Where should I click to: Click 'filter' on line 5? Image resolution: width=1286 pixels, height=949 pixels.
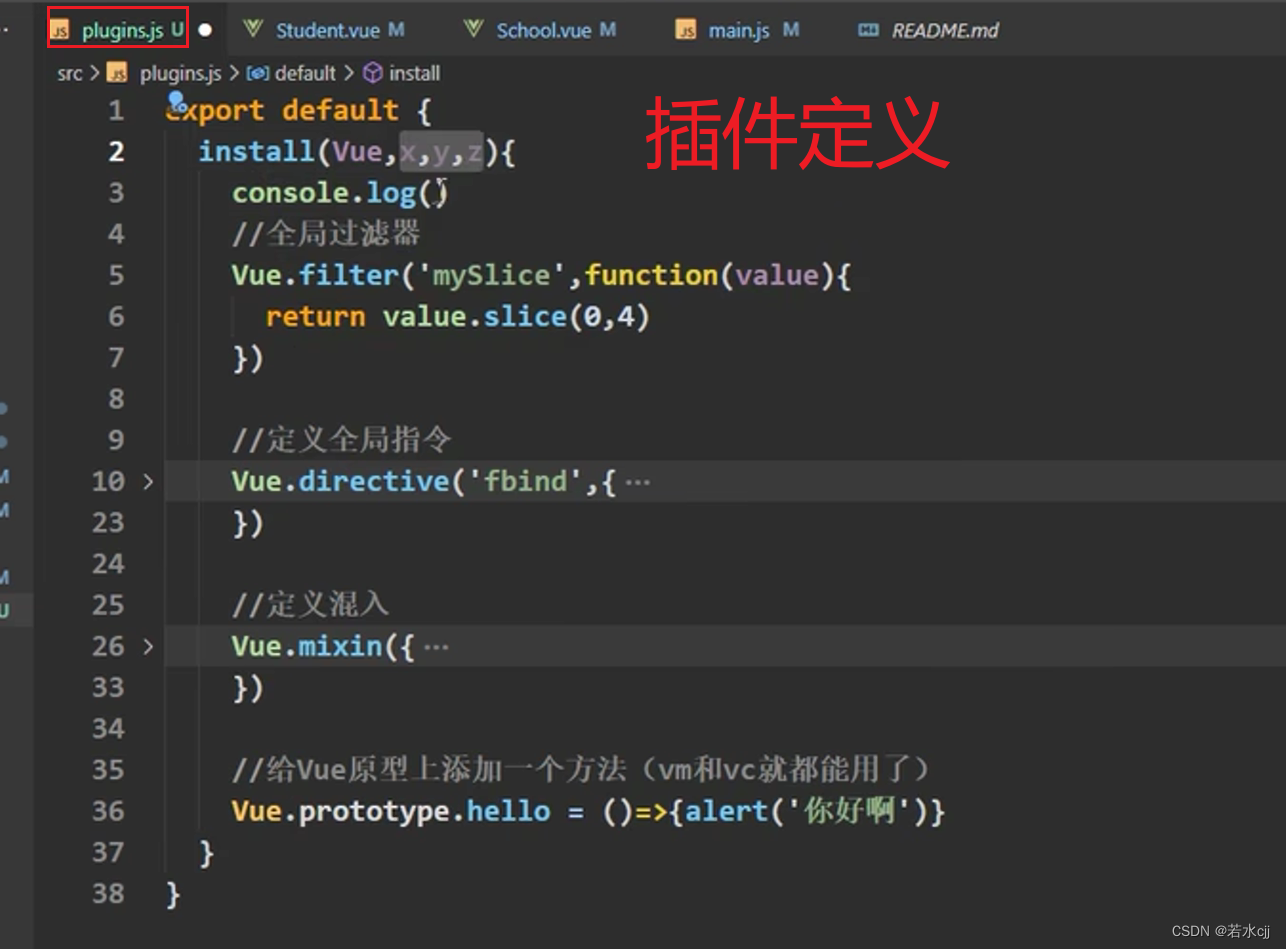pyautogui.click(x=349, y=275)
